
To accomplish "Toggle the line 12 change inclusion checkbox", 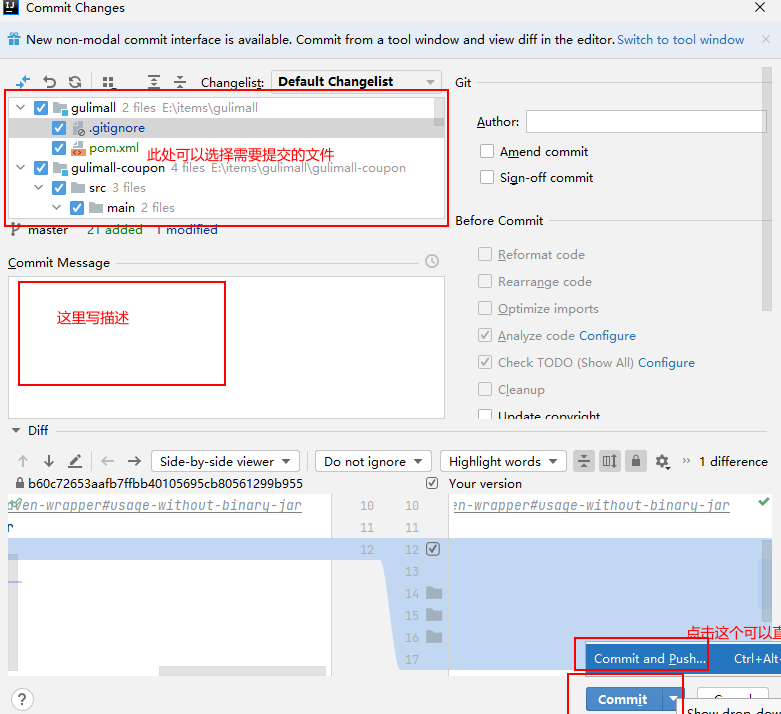I will pyautogui.click(x=433, y=549).
